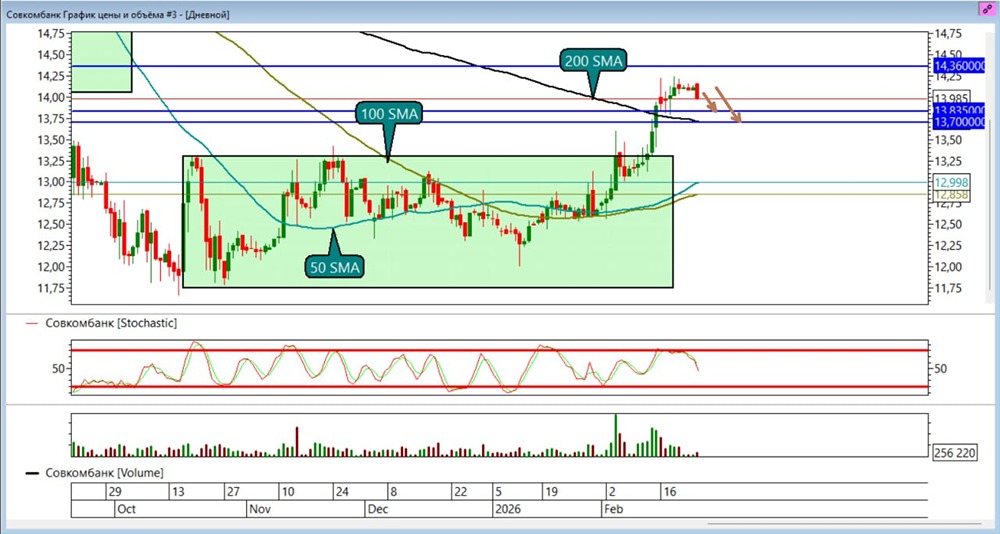
Task: Click the chart window title text
Action: coord(117,13)
